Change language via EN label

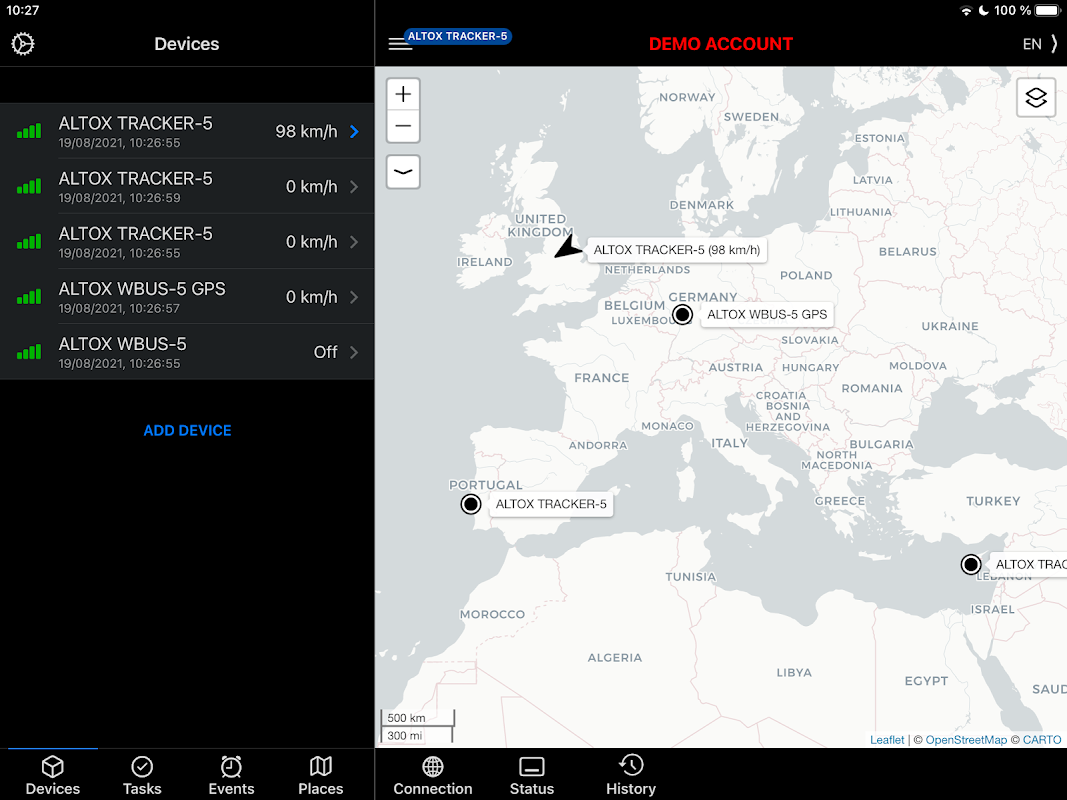[x=1032, y=44]
